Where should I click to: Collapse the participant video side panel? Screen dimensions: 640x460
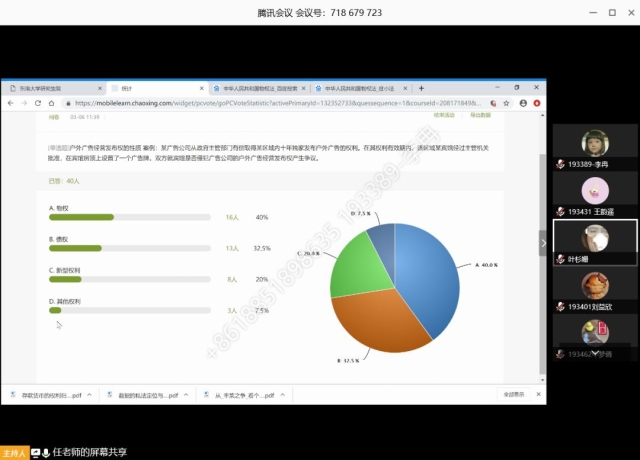(x=544, y=242)
